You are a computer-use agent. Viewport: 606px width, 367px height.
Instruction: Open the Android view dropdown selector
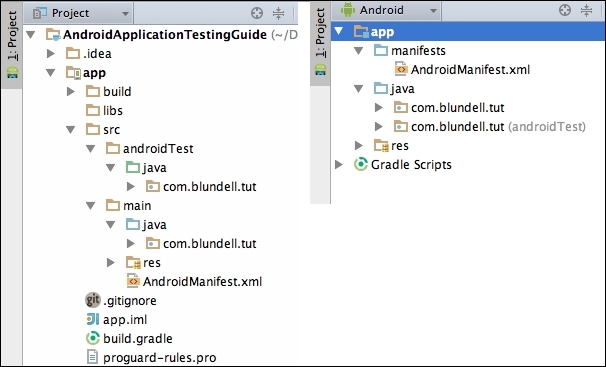pyautogui.click(x=386, y=10)
